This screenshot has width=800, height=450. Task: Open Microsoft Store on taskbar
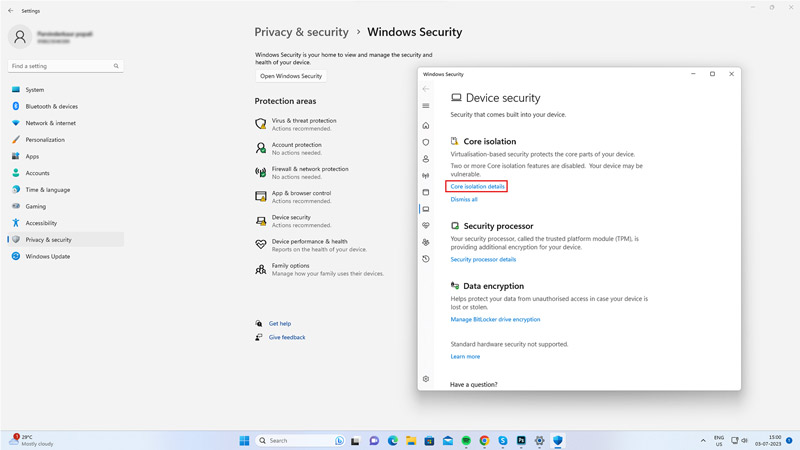[429, 440]
